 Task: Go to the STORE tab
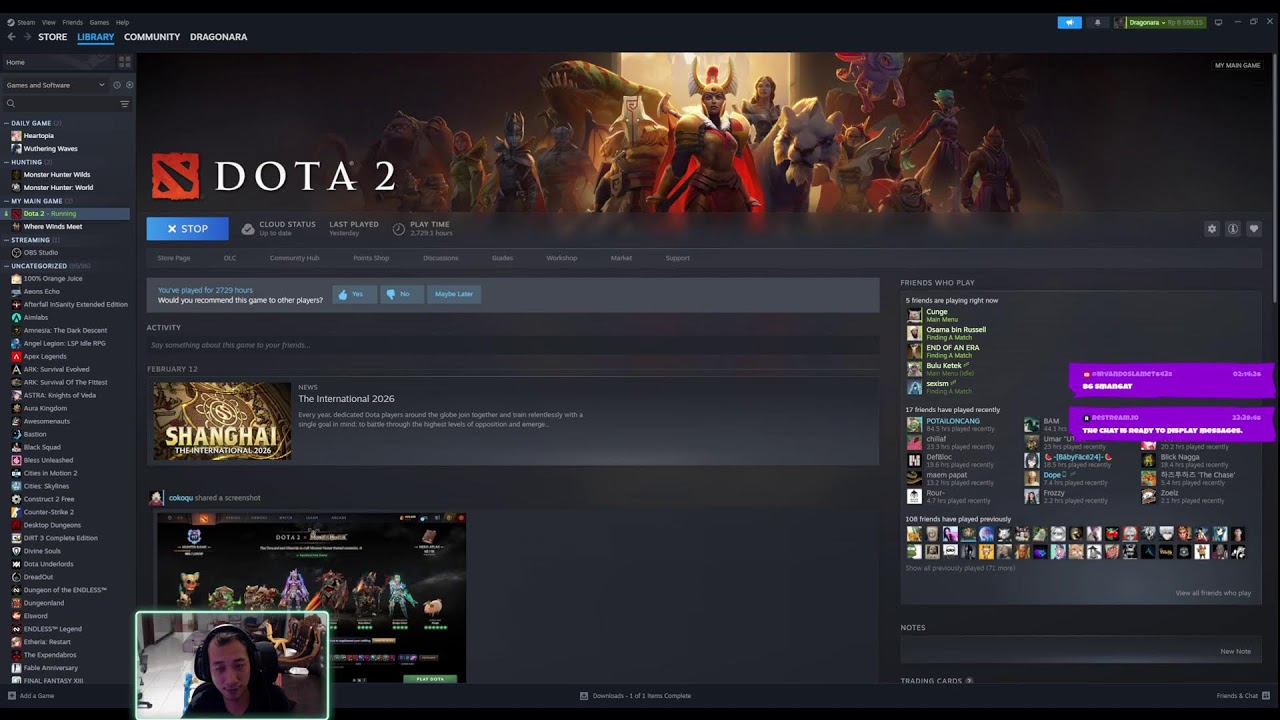52,37
